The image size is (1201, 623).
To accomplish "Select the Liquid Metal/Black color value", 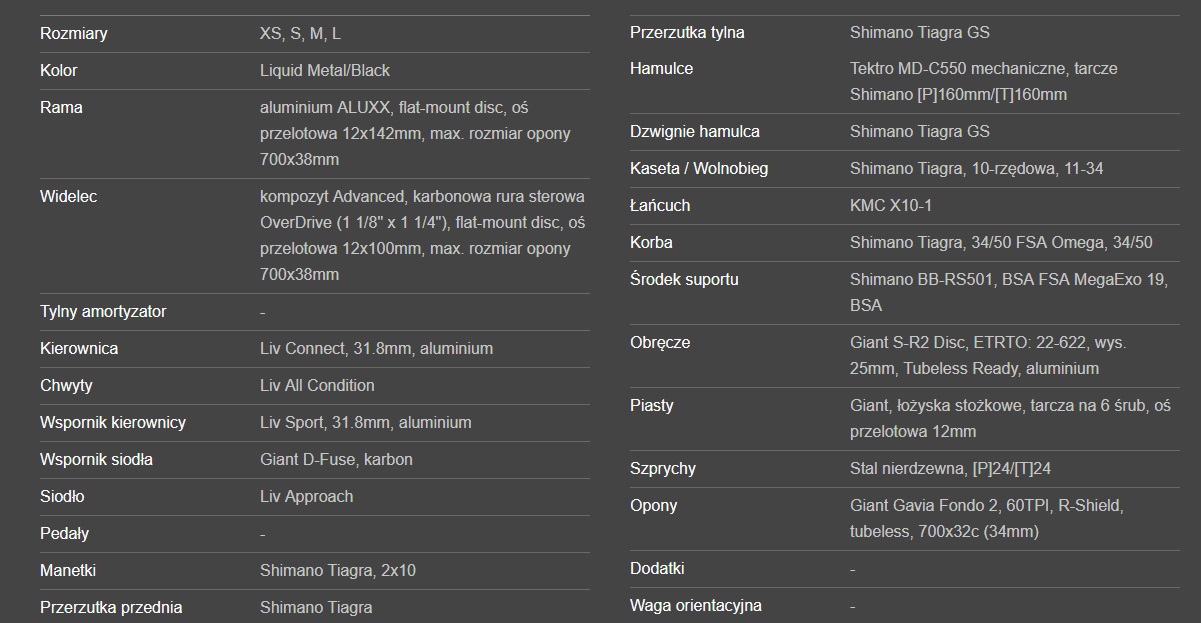I will (325, 70).
